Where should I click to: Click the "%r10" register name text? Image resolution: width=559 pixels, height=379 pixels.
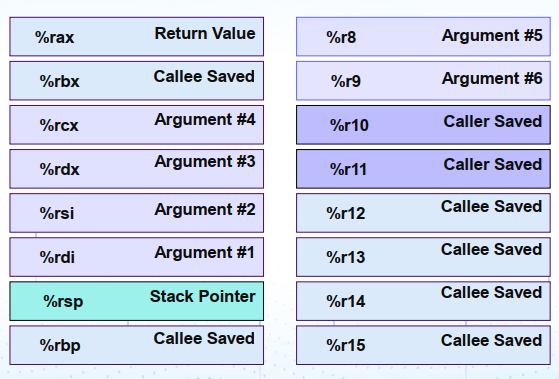tap(349, 125)
